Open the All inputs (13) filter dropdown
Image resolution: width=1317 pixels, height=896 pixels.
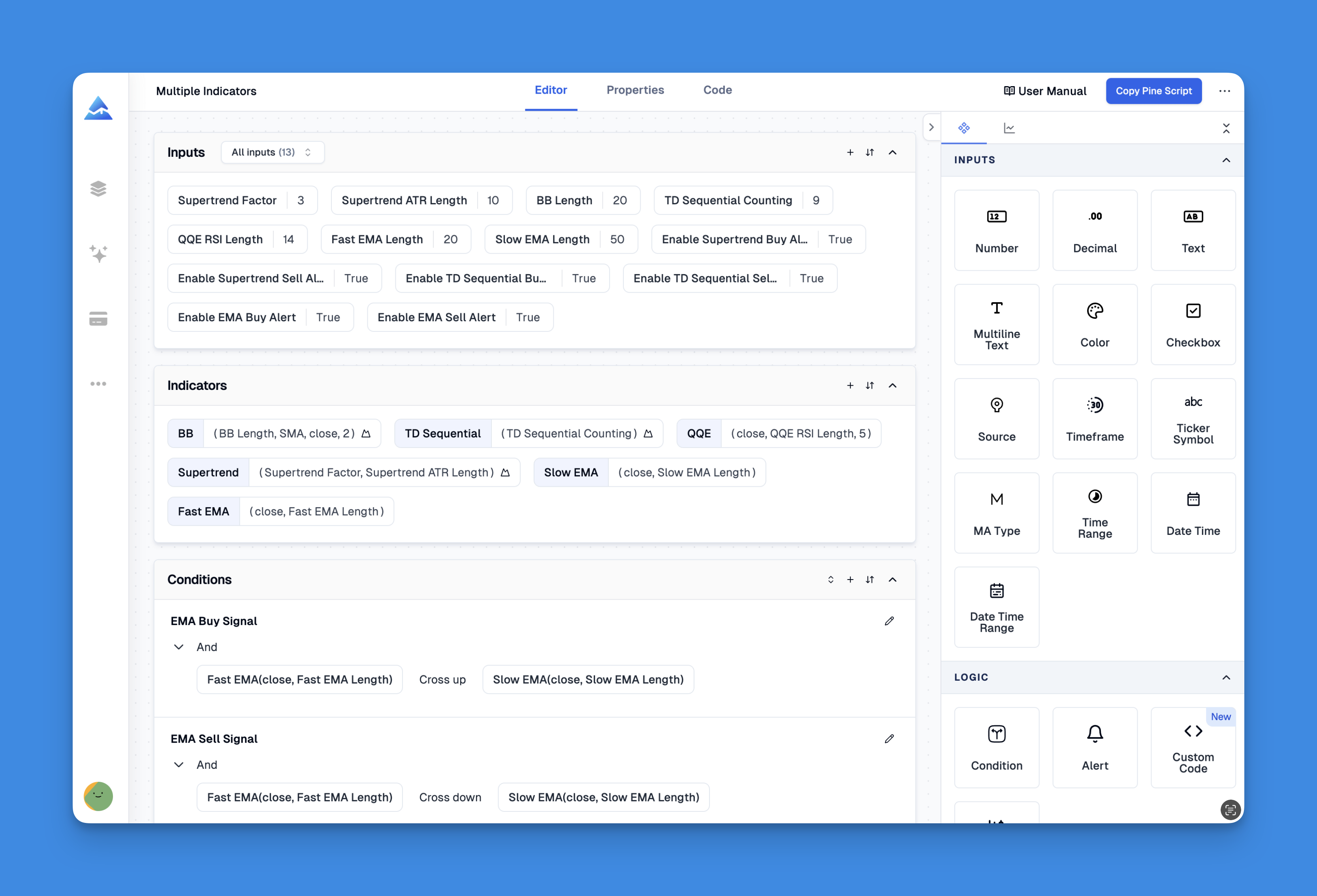(x=272, y=152)
